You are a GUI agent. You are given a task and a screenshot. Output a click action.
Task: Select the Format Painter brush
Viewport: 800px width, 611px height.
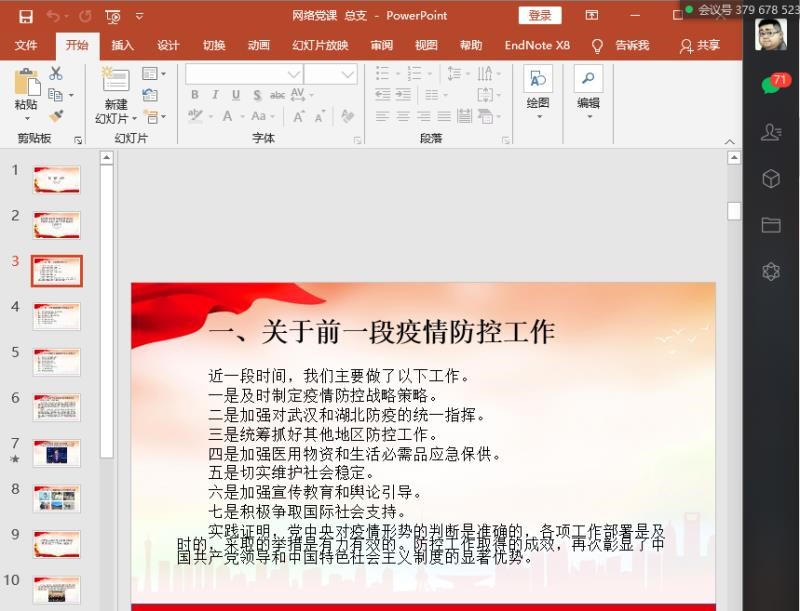click(56, 116)
